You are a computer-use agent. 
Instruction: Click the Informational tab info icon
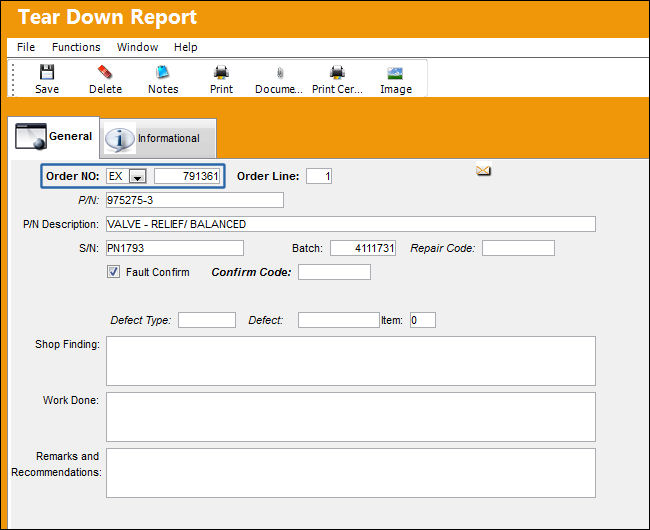(x=119, y=139)
